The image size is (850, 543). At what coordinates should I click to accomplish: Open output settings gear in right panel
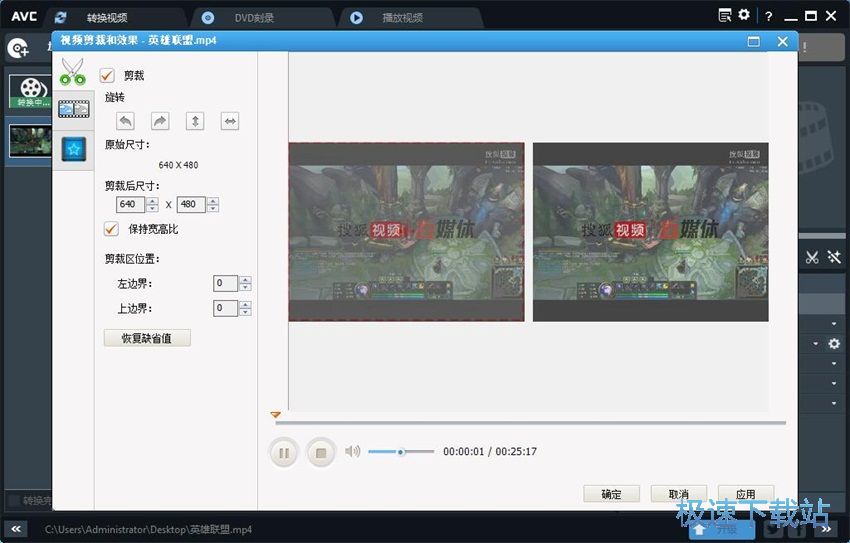834,344
